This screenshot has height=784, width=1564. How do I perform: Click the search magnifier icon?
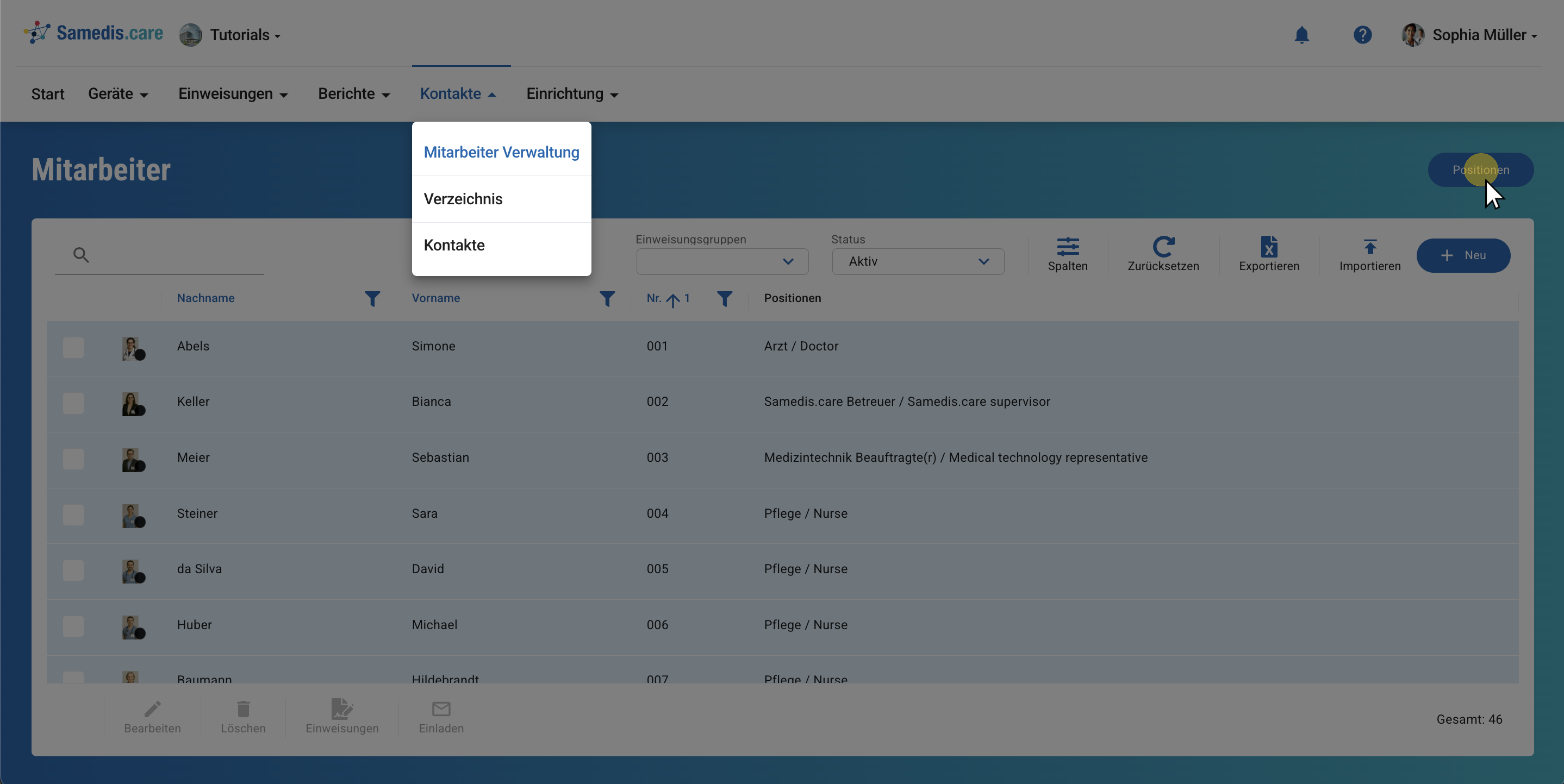[x=81, y=255]
